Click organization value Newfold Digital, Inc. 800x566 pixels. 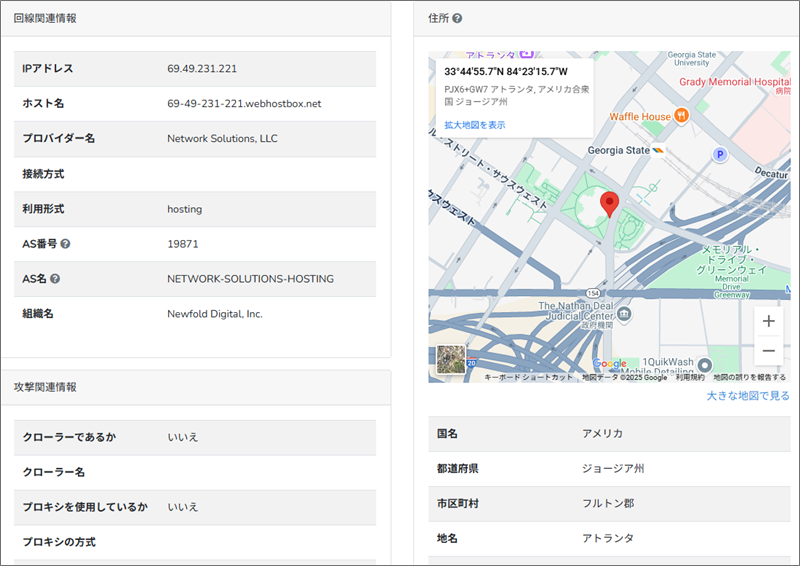click(215, 314)
